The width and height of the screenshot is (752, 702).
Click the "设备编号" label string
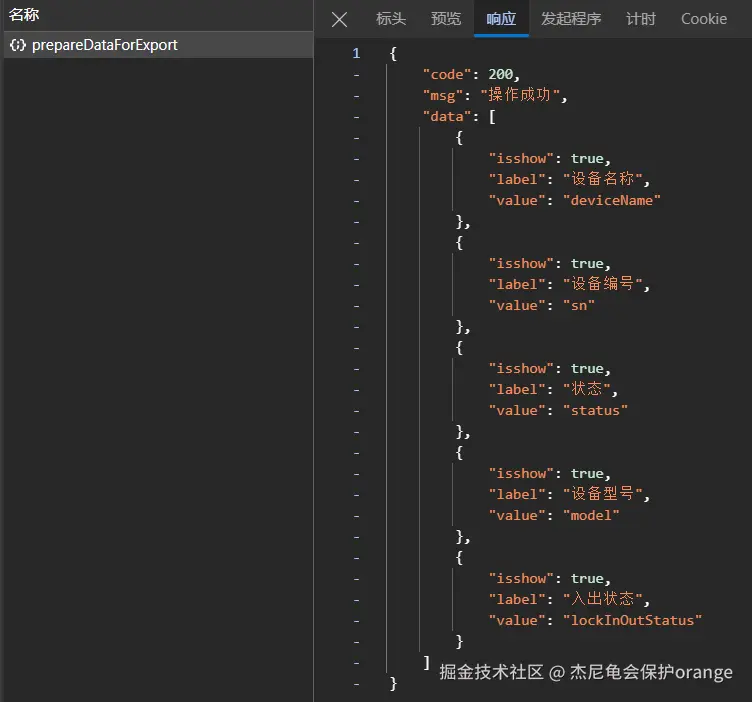pyautogui.click(x=603, y=284)
